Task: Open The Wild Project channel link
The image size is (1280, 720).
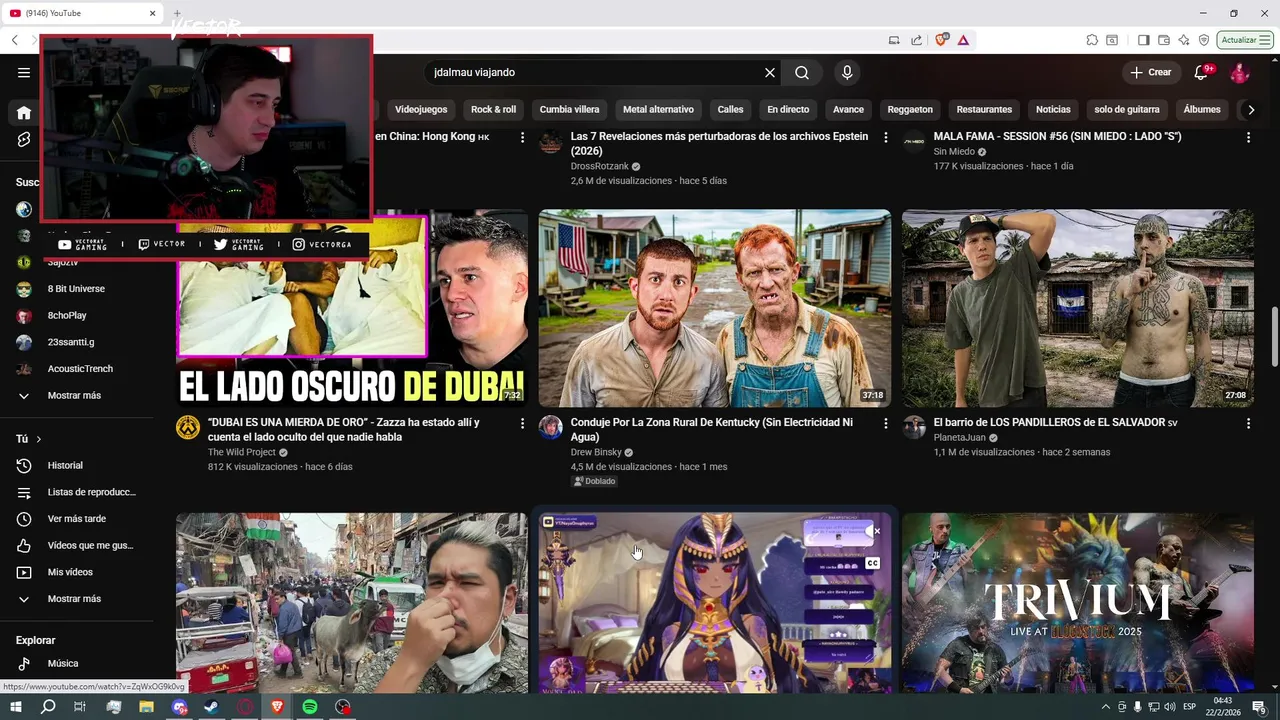Action: 241,452
